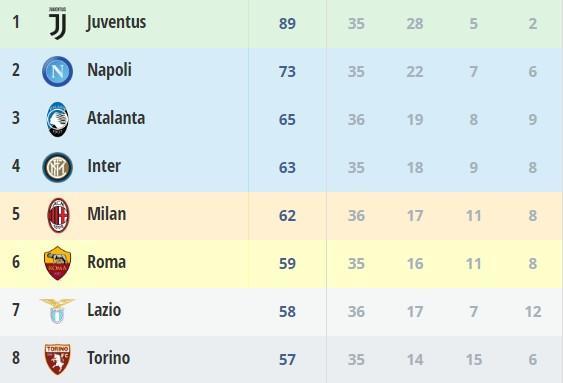
Task: Click the Roma club crest
Action: coord(57,263)
